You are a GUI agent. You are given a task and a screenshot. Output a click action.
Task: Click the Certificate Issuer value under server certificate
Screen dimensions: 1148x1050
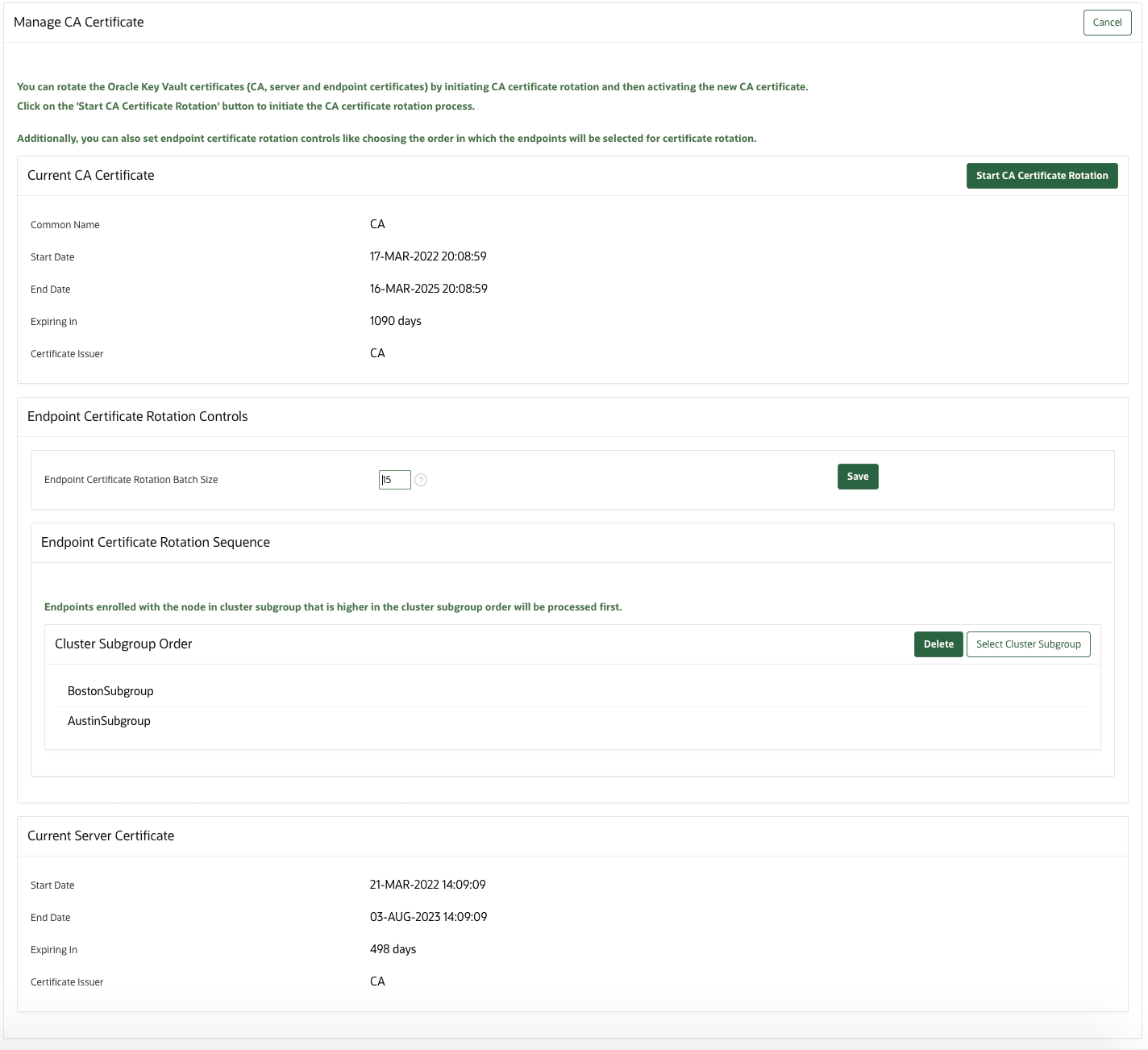click(376, 981)
